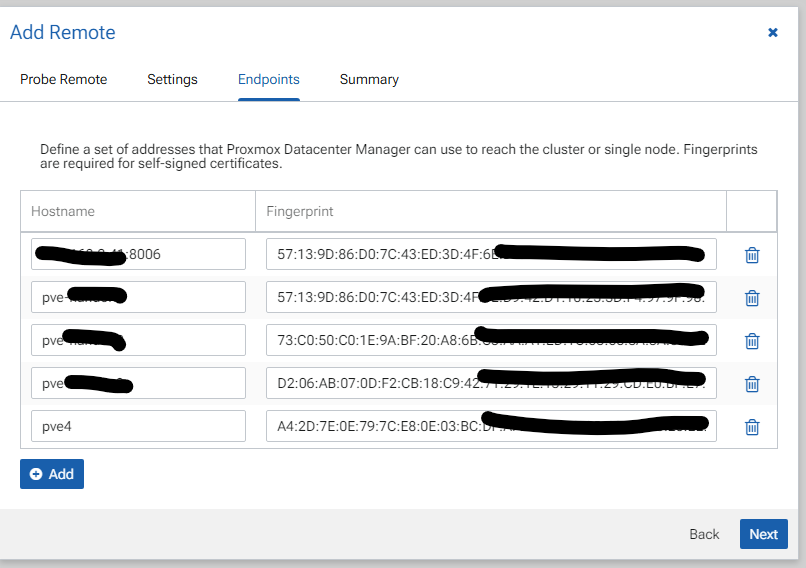806x568 pixels.
Task: Remove the endpoint with fingerprint 73:C0:50
Action: pos(752,340)
